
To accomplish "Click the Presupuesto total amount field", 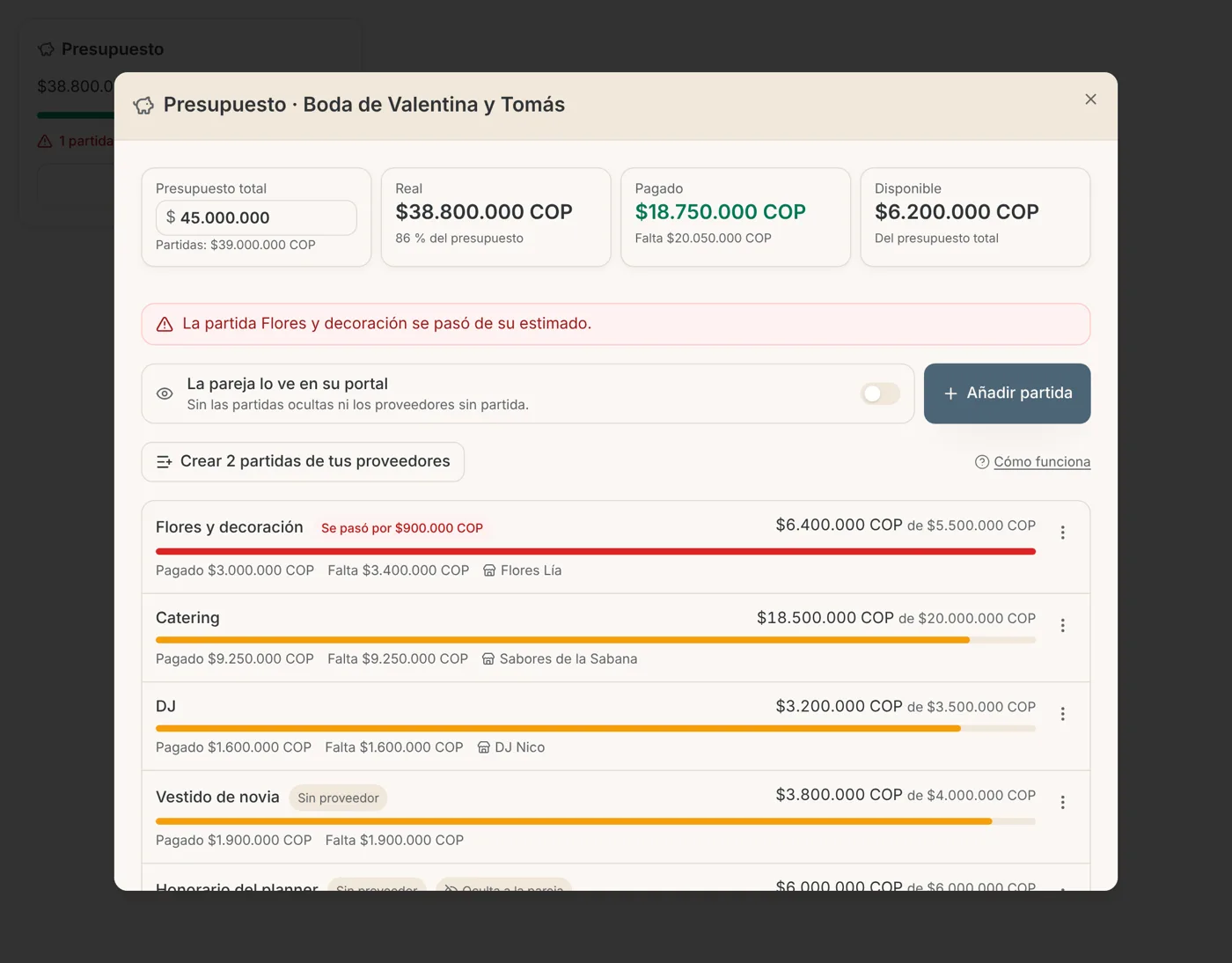I will (x=256, y=217).
